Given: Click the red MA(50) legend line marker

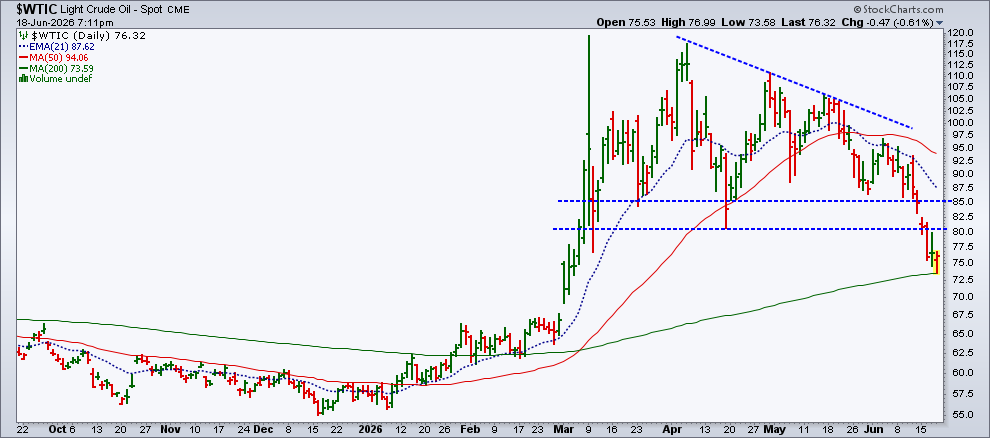Looking at the screenshot, I should (23, 57).
